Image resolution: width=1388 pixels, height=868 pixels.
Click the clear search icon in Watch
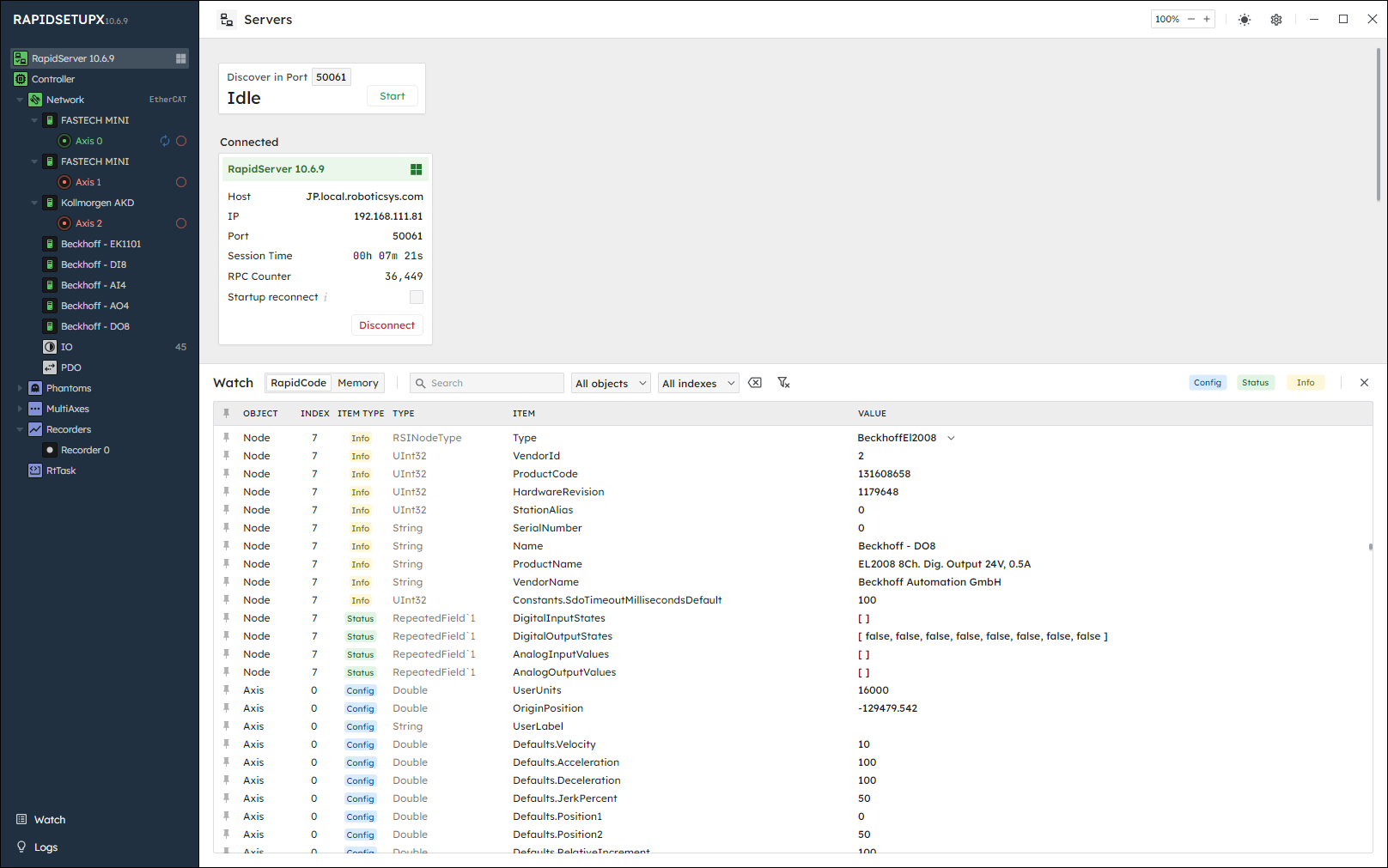pyautogui.click(x=755, y=383)
